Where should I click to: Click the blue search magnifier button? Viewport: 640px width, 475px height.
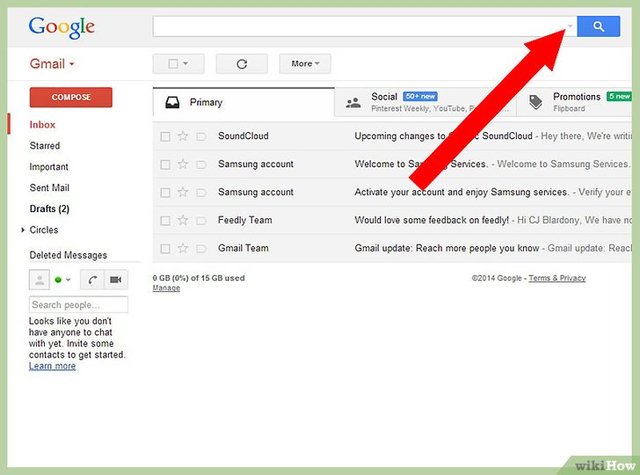(x=598, y=27)
